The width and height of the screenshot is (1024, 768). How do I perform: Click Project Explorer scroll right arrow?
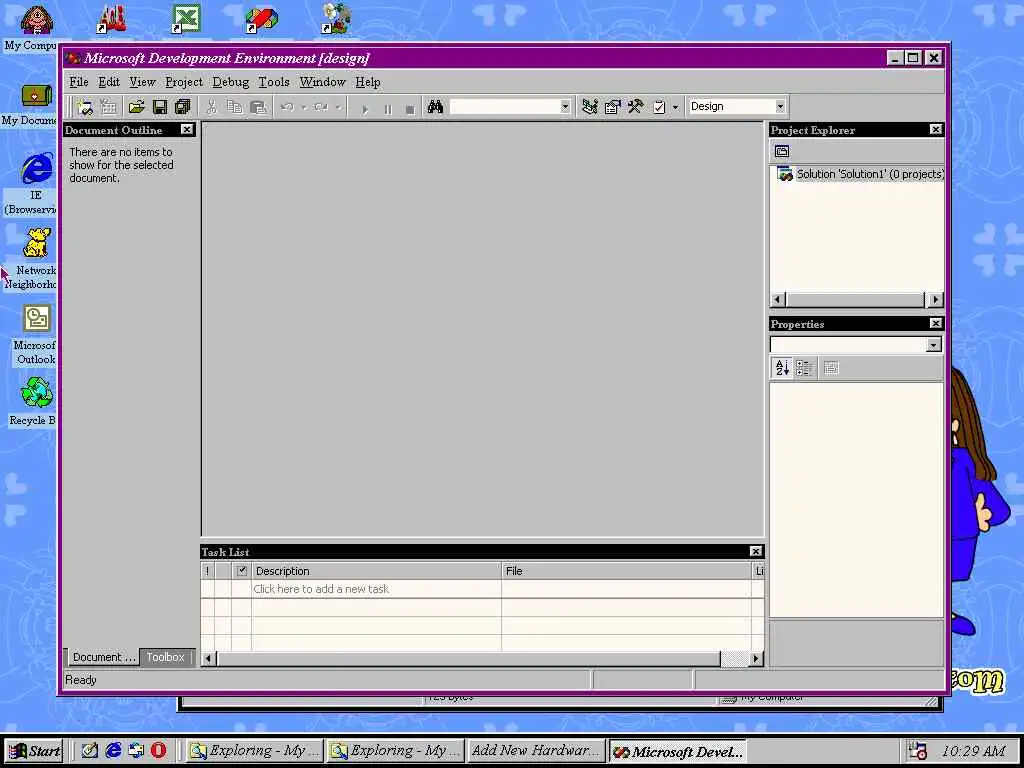click(x=935, y=300)
